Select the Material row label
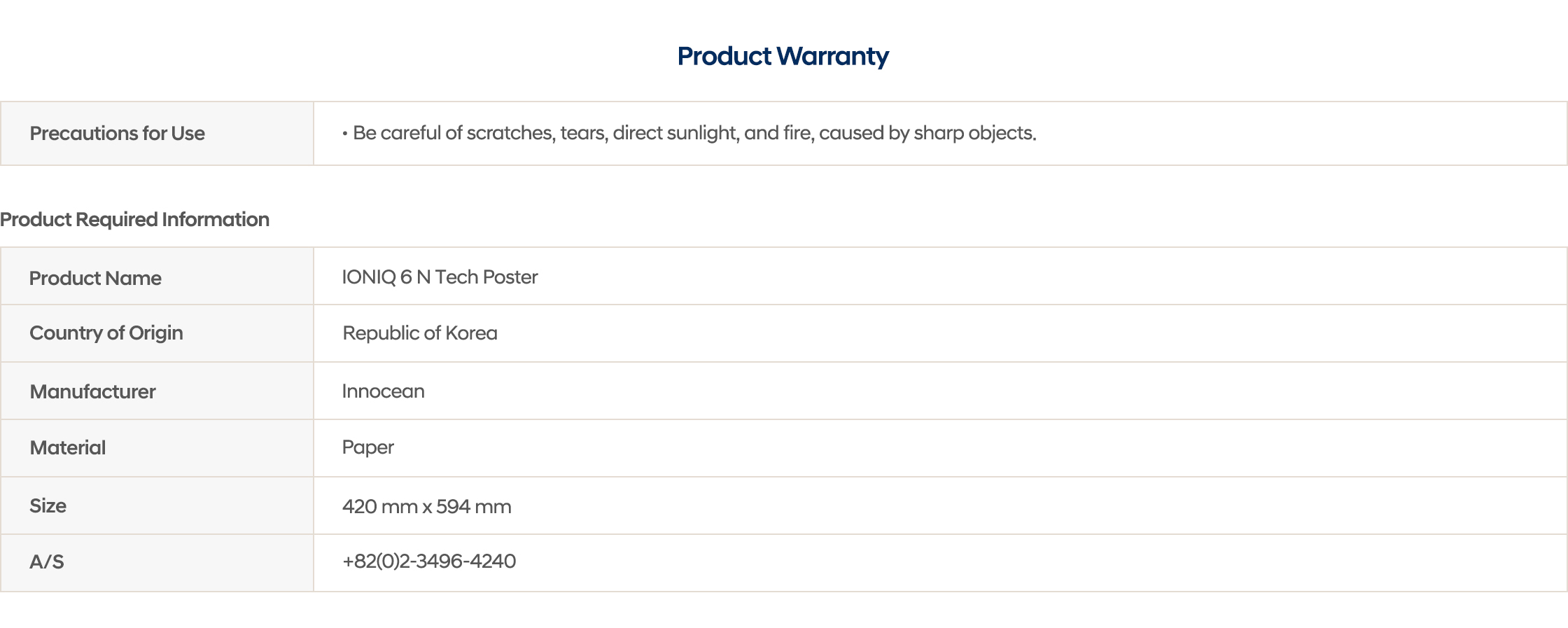 point(67,447)
